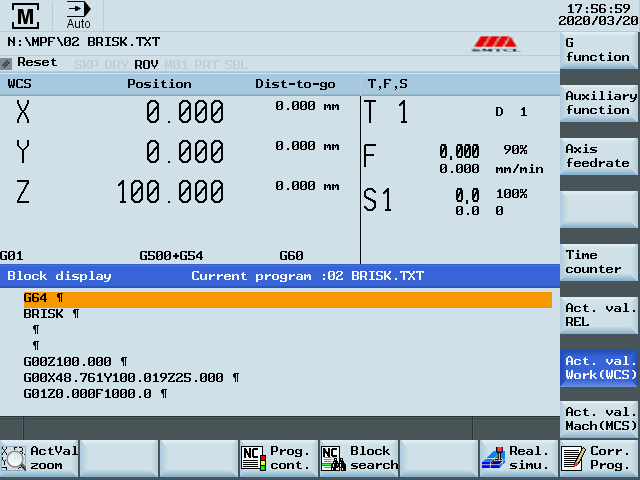Image resolution: width=640 pixels, height=480 pixels.
Task: Click the Reset channel status text
Action: pyautogui.click(x=37, y=62)
